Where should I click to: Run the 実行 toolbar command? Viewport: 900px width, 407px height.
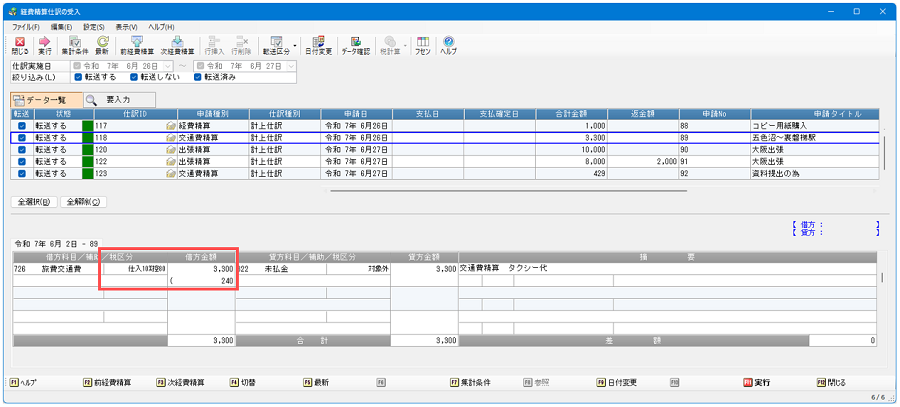coord(45,45)
